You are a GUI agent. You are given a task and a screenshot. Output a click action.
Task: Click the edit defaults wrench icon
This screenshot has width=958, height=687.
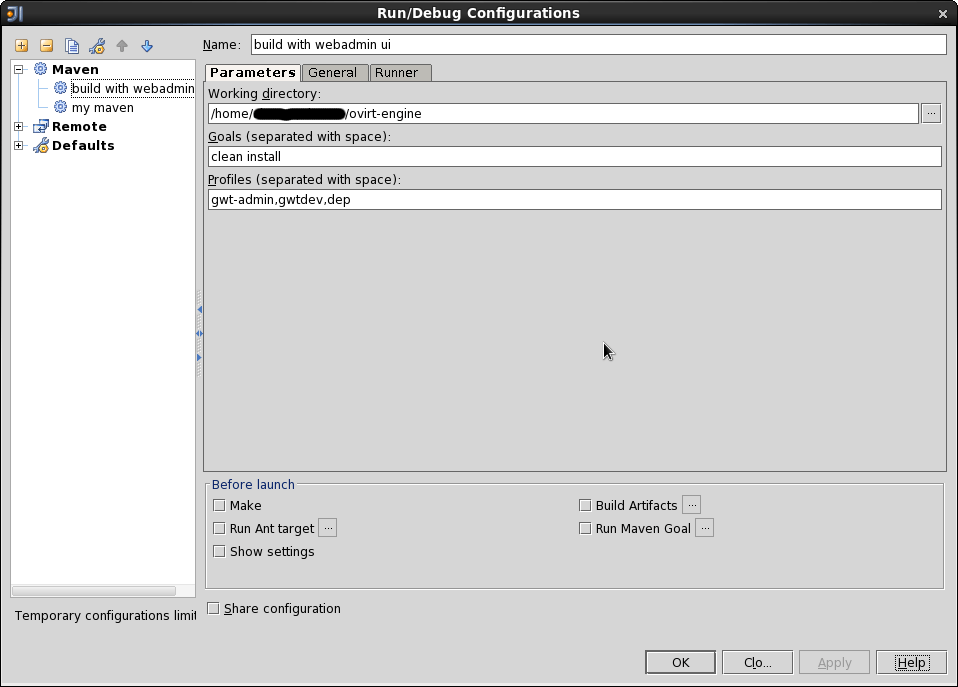97,46
